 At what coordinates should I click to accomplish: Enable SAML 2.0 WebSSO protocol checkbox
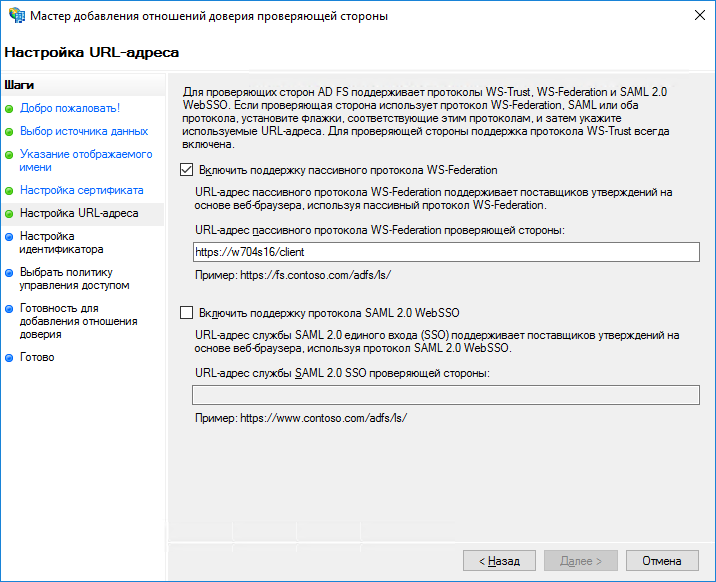pos(186,312)
